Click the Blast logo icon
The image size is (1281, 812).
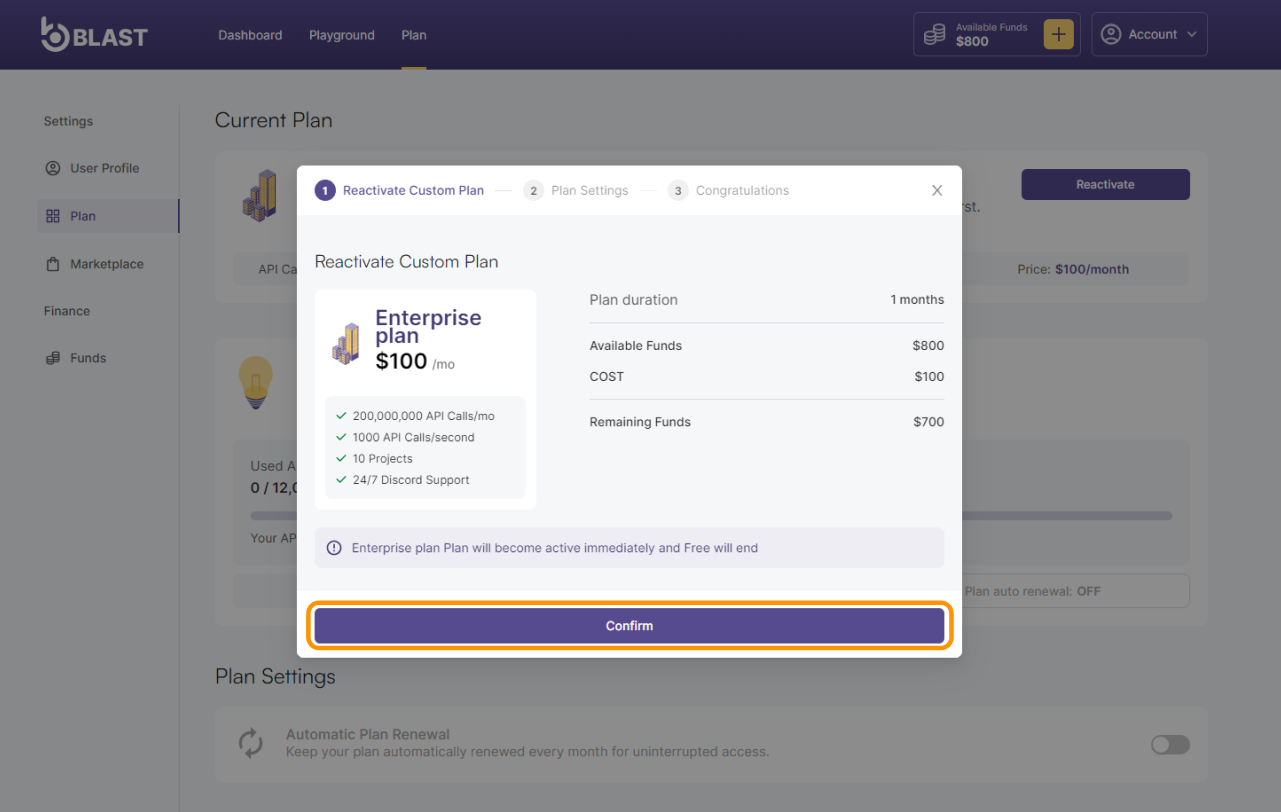pyautogui.click(x=56, y=35)
